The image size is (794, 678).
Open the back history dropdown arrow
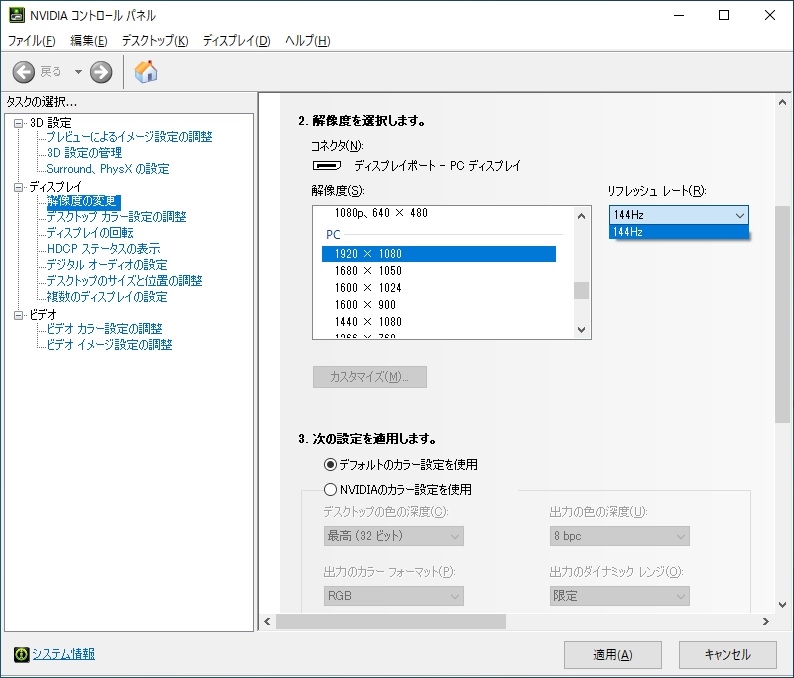point(78,72)
